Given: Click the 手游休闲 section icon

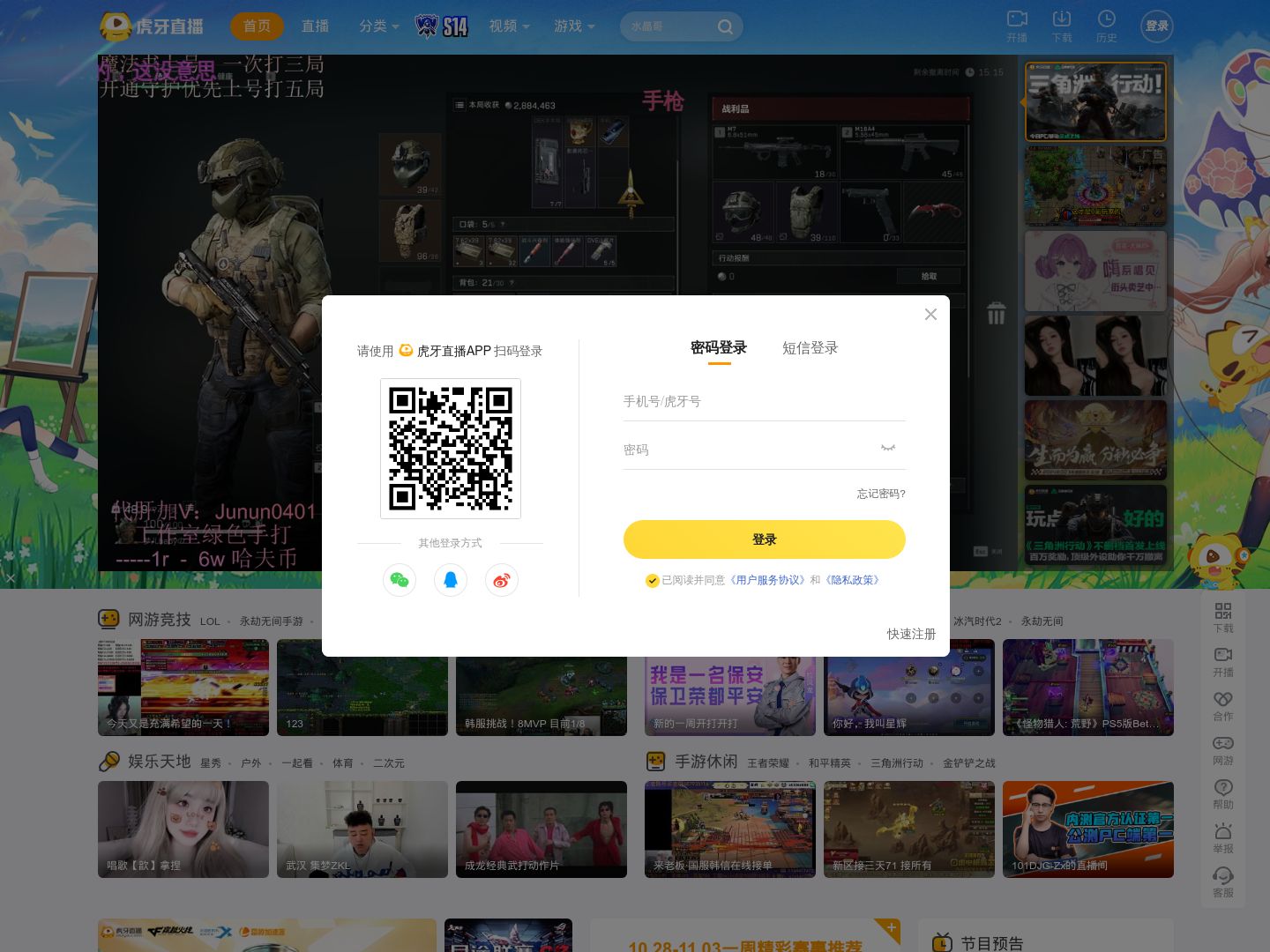Looking at the screenshot, I should [655, 761].
